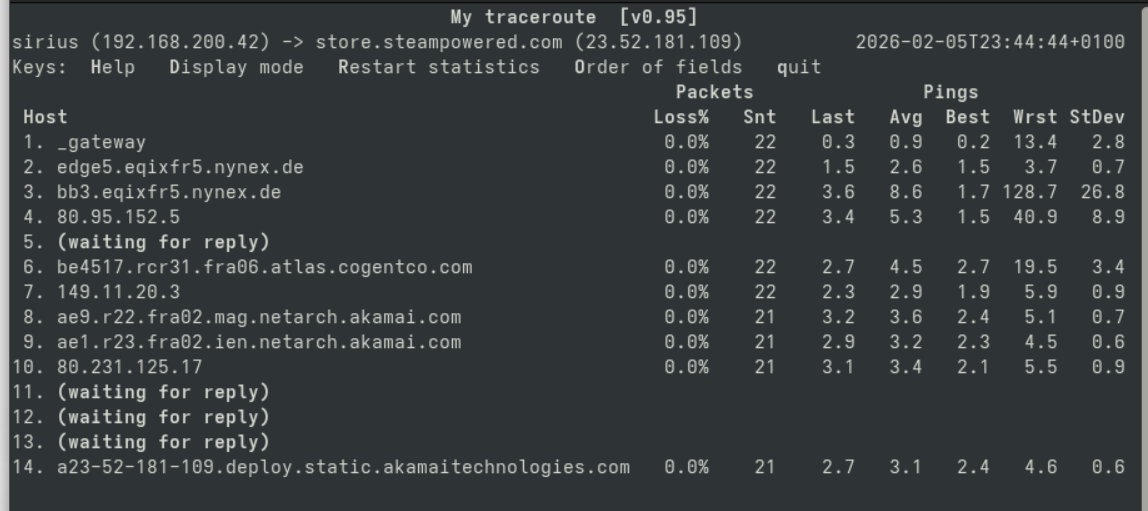Click quit in the keys bar
The width and height of the screenshot is (1148, 511).
[x=799, y=68]
